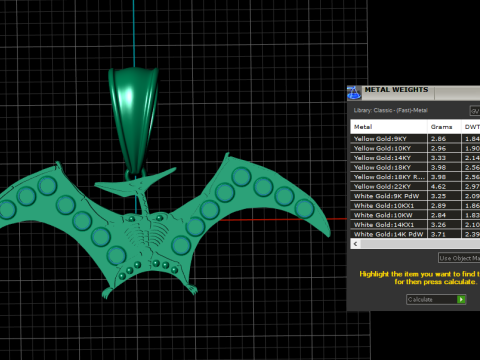Click the Use Object Material button
The width and height of the screenshot is (480, 360).
coord(459,258)
